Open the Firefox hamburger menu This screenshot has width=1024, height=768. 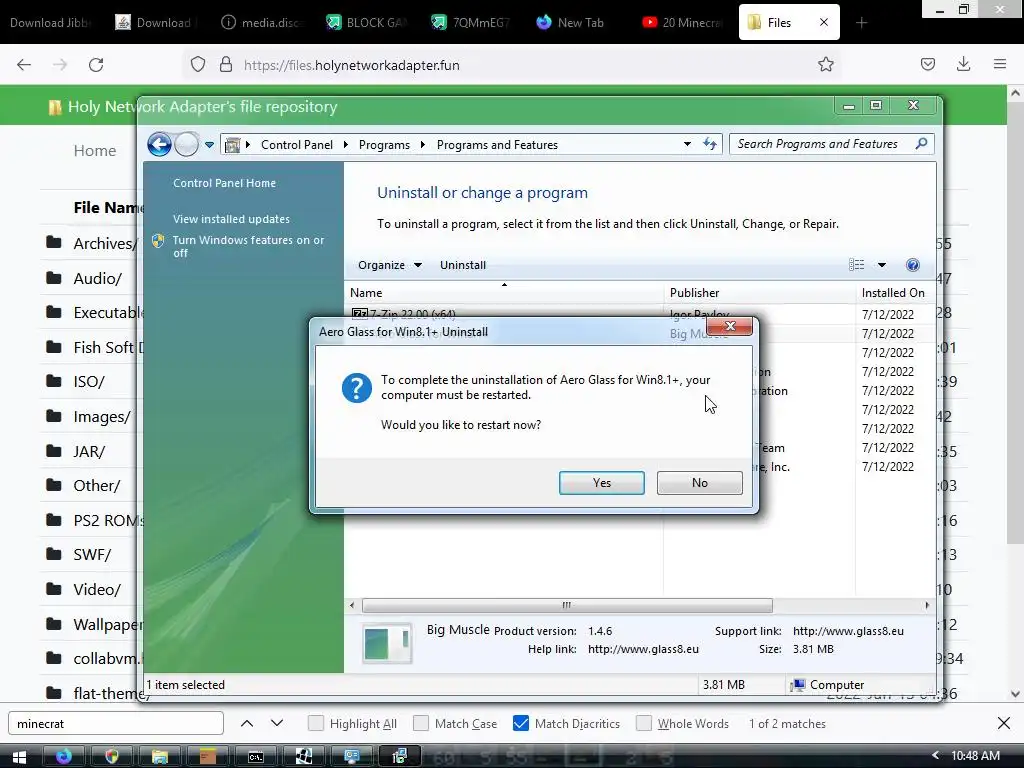(1000, 64)
